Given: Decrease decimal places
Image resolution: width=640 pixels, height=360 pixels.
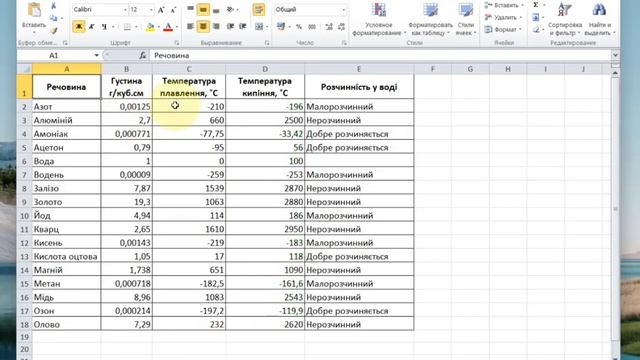Looking at the screenshot, I should point(342,27).
